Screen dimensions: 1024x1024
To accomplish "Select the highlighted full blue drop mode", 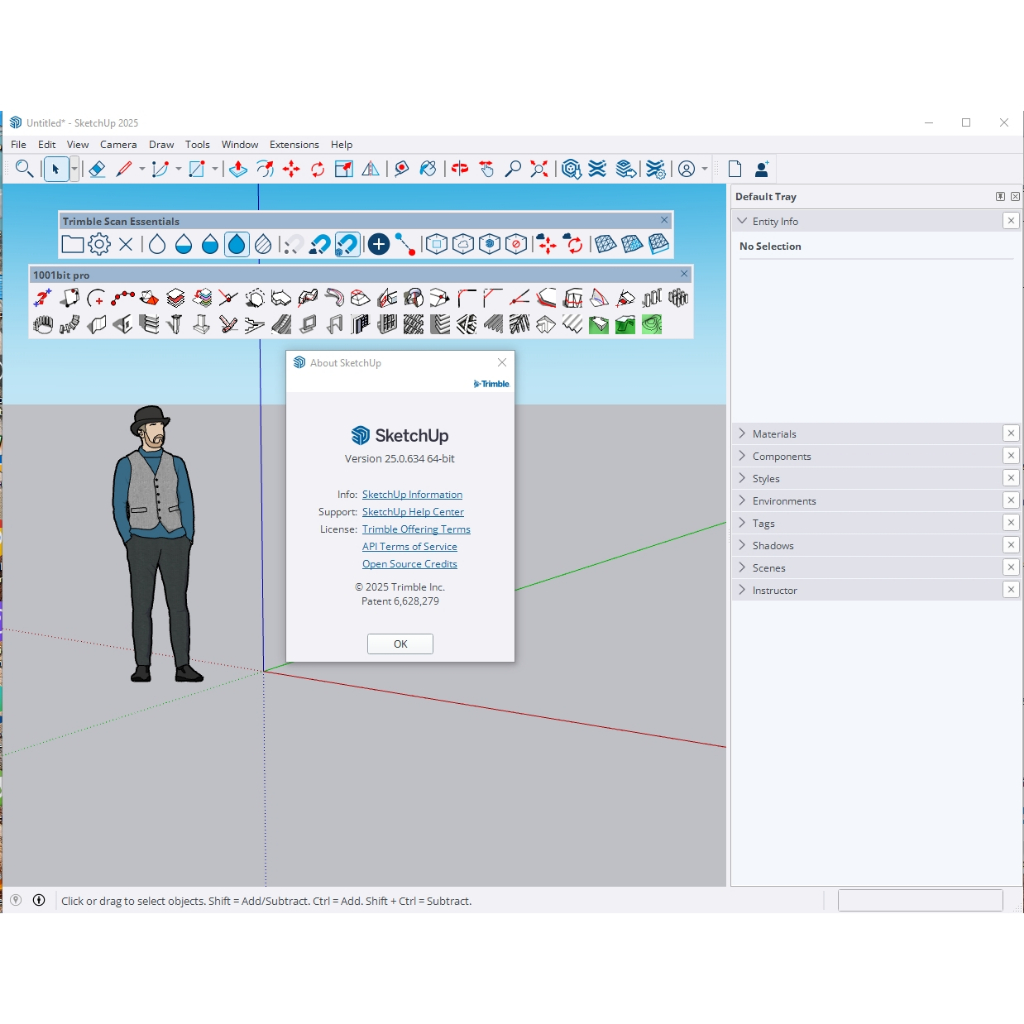I will (236, 244).
